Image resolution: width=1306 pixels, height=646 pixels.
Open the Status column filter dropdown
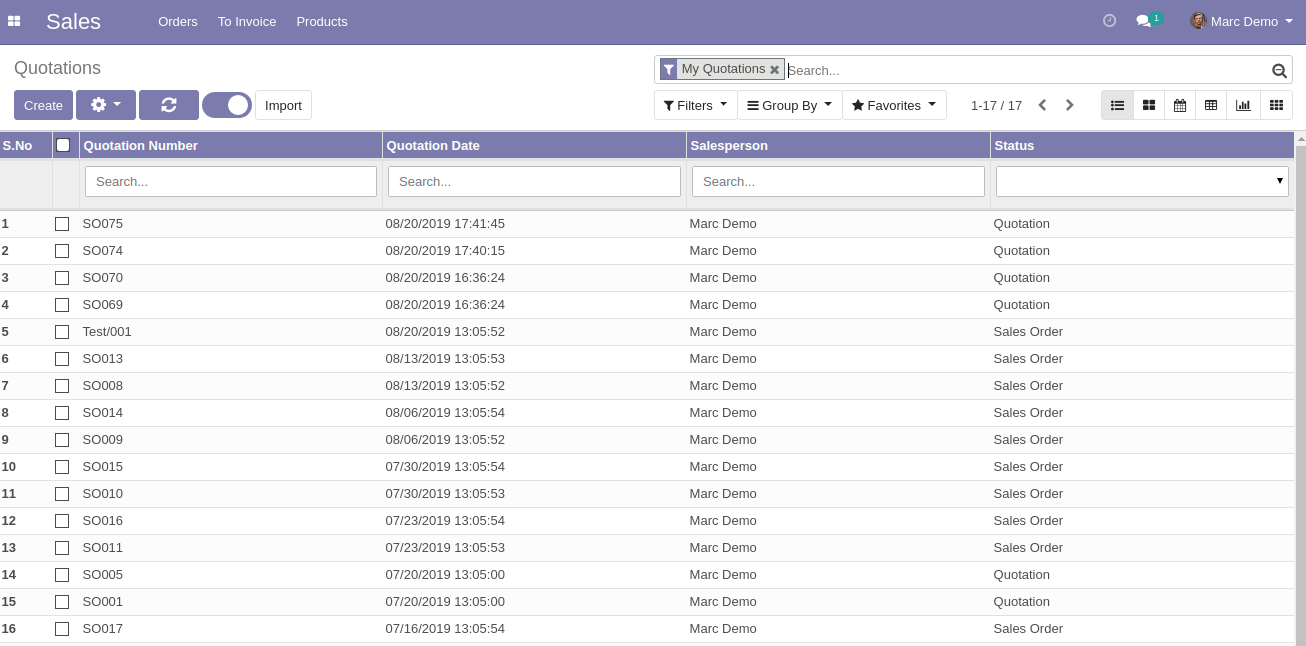coord(1141,181)
